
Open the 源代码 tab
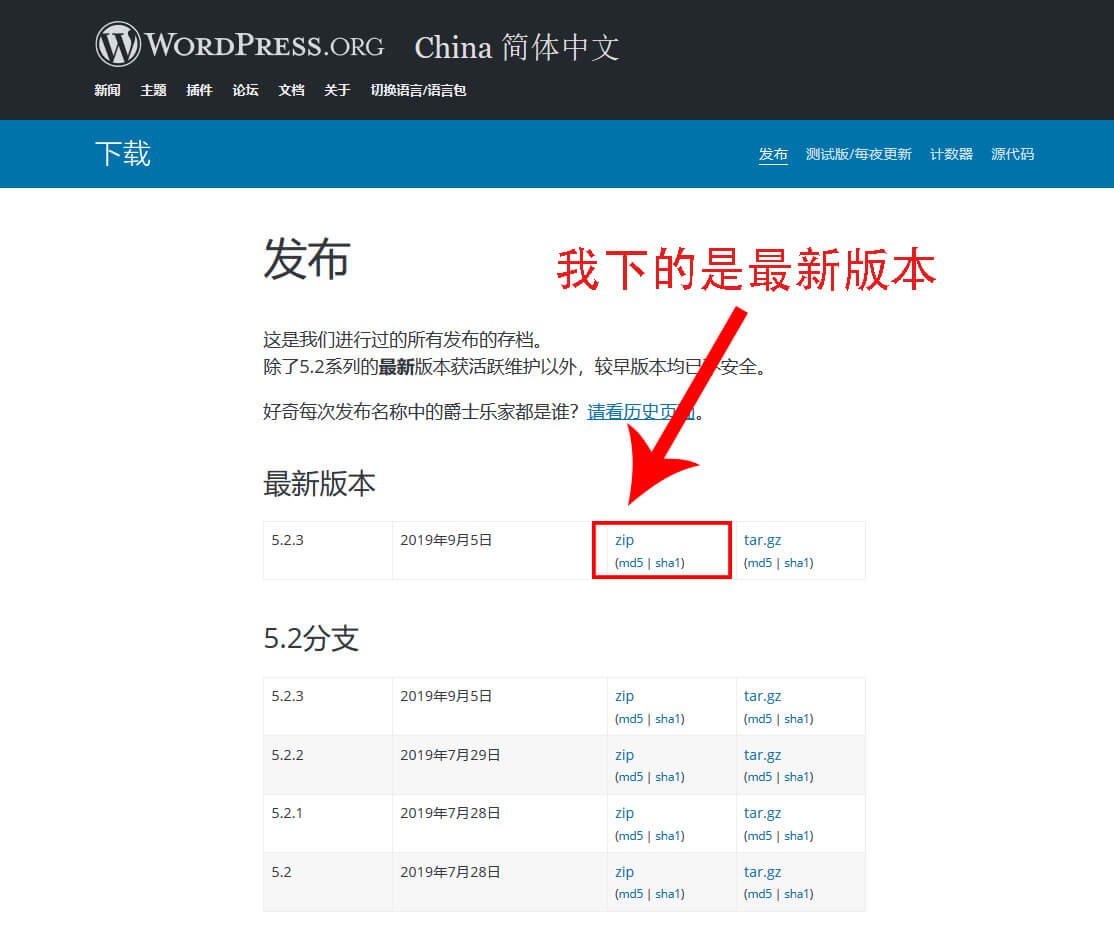click(x=1012, y=154)
